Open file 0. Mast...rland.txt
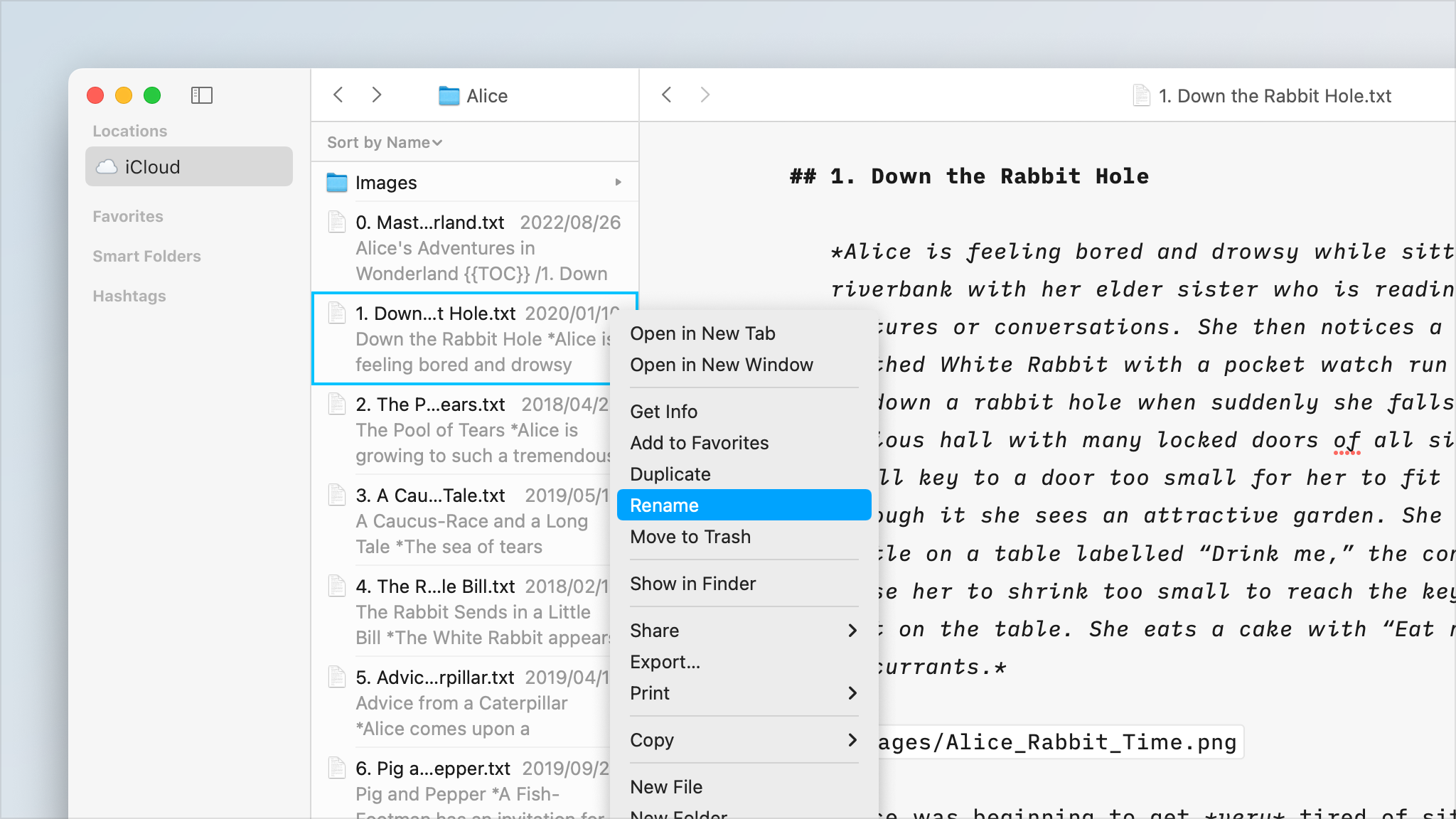This screenshot has height=819, width=1456. point(475,247)
